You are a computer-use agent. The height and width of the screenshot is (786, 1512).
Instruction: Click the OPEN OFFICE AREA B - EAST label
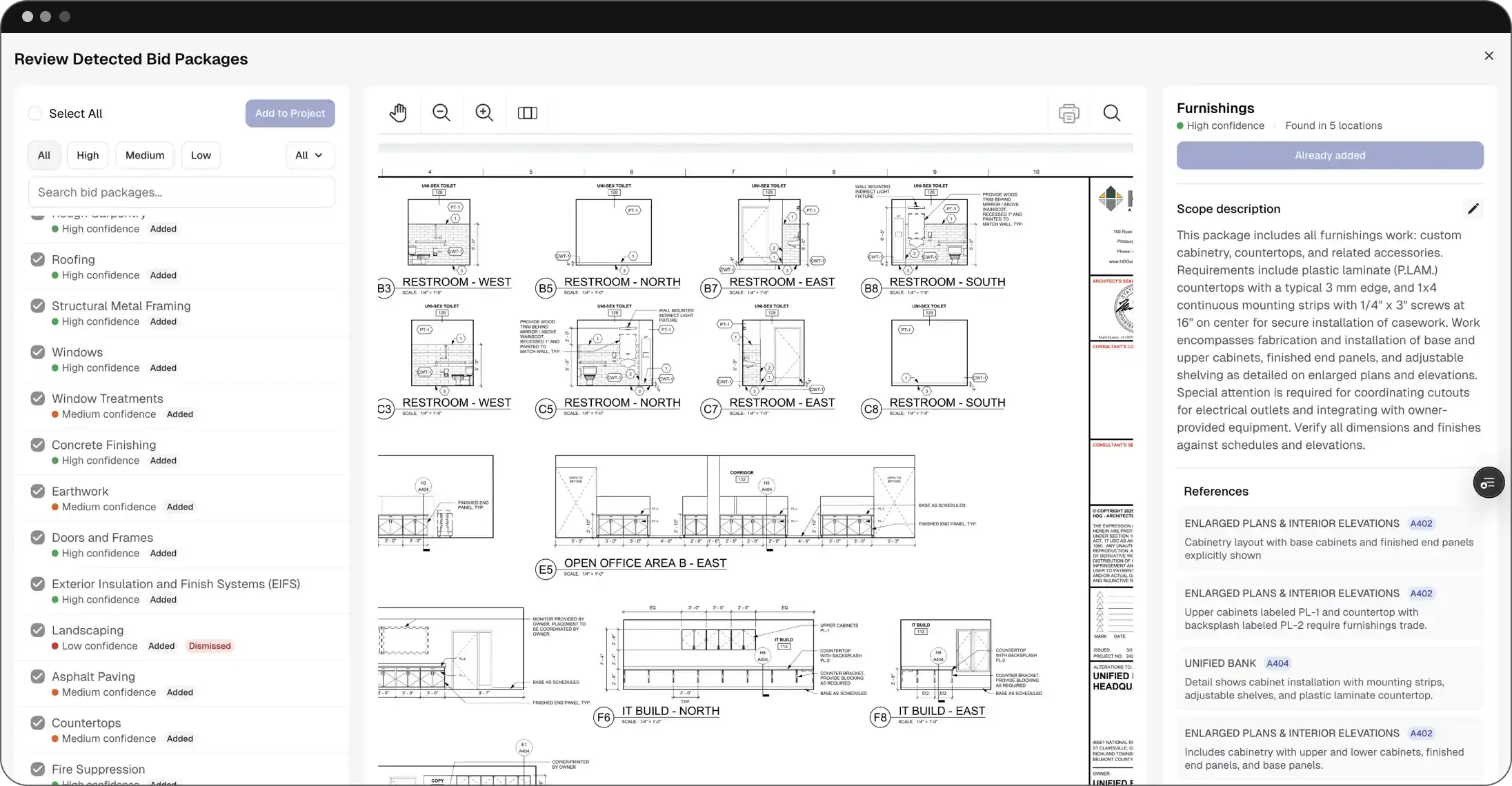pos(645,563)
